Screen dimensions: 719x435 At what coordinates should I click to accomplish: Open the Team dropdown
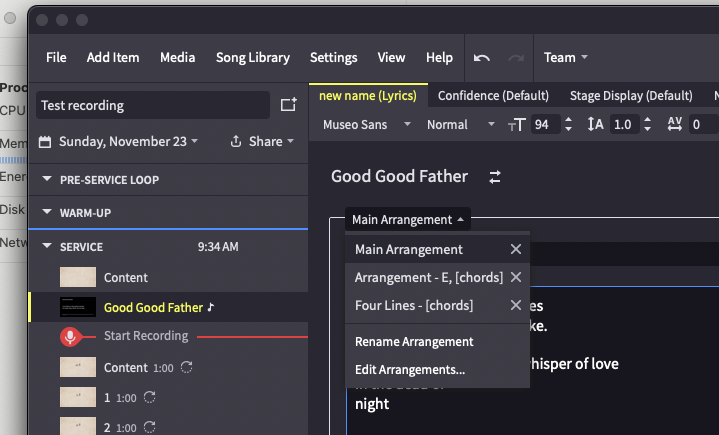(x=565, y=57)
